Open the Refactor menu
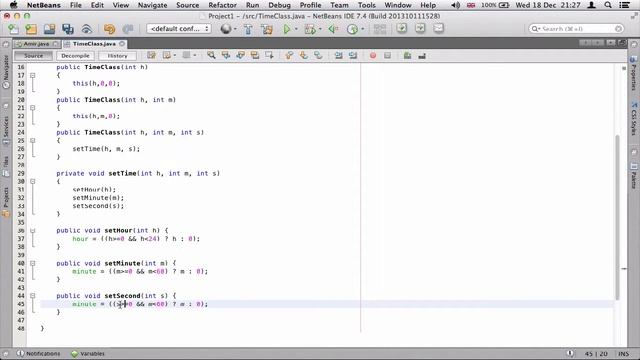This screenshot has height=360, width=640. click(x=222, y=5)
